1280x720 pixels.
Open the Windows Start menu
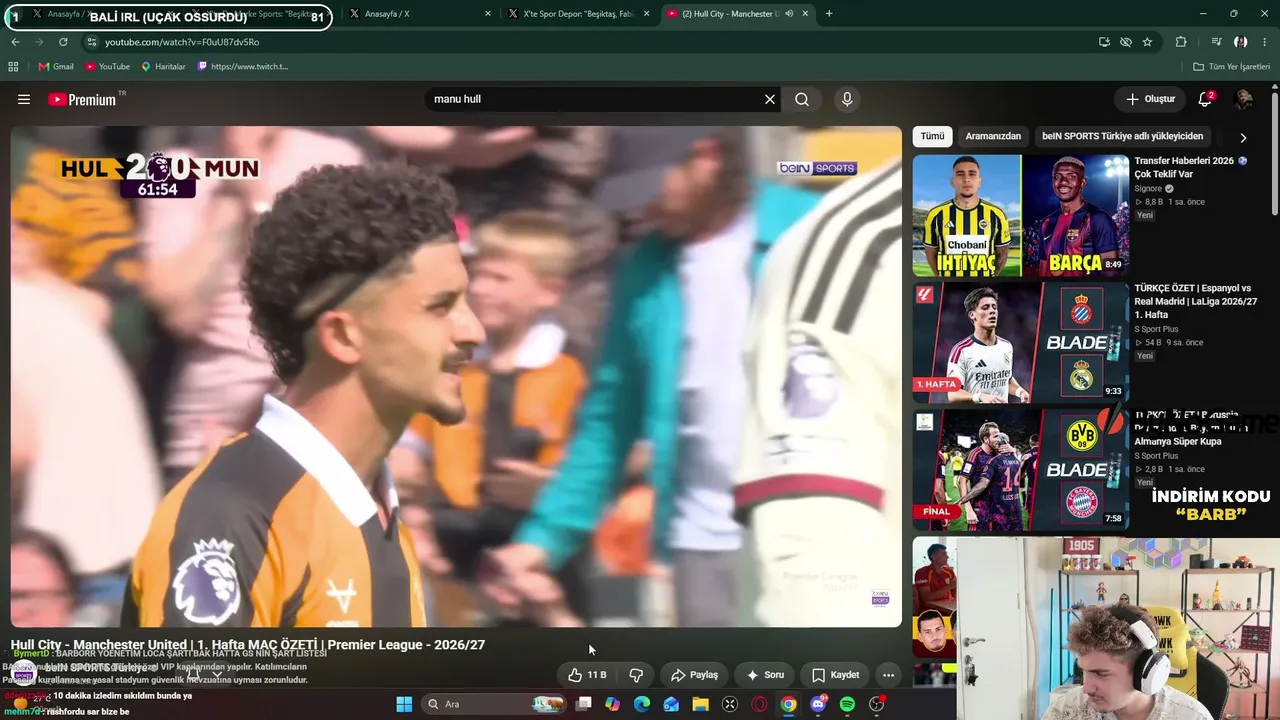[404, 704]
